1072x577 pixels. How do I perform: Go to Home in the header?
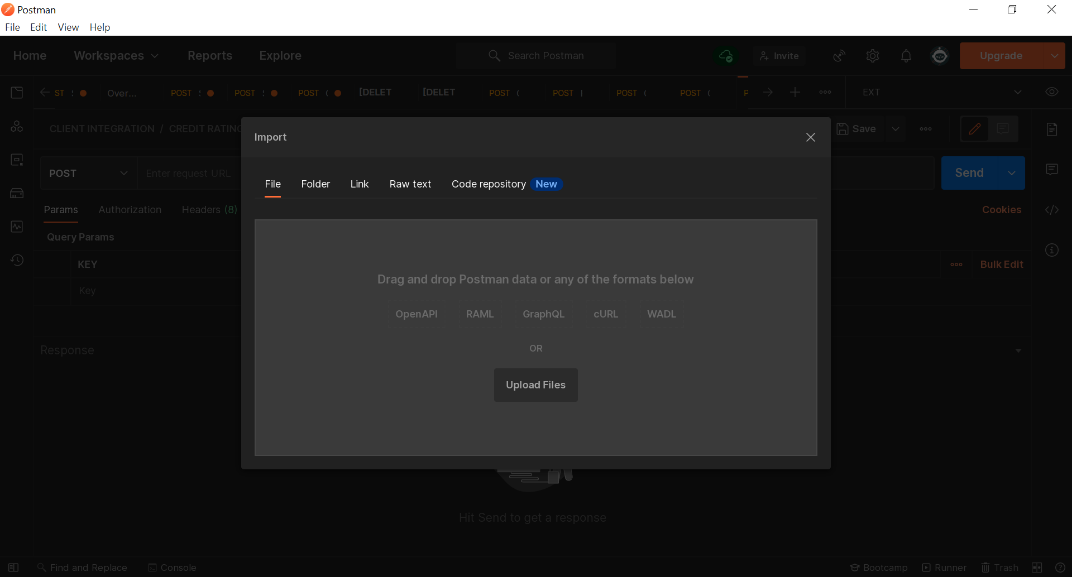(29, 55)
